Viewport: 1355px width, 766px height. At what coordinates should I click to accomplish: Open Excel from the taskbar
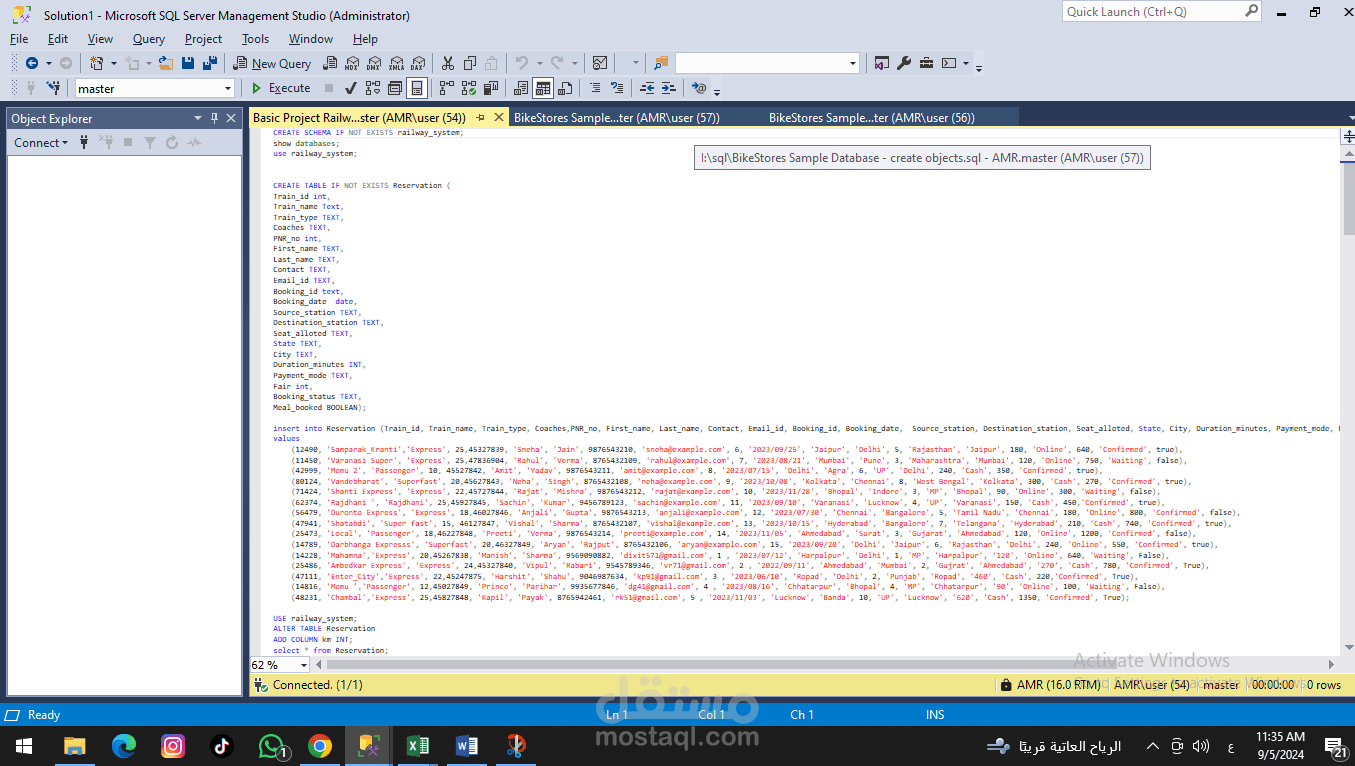pyautogui.click(x=418, y=745)
